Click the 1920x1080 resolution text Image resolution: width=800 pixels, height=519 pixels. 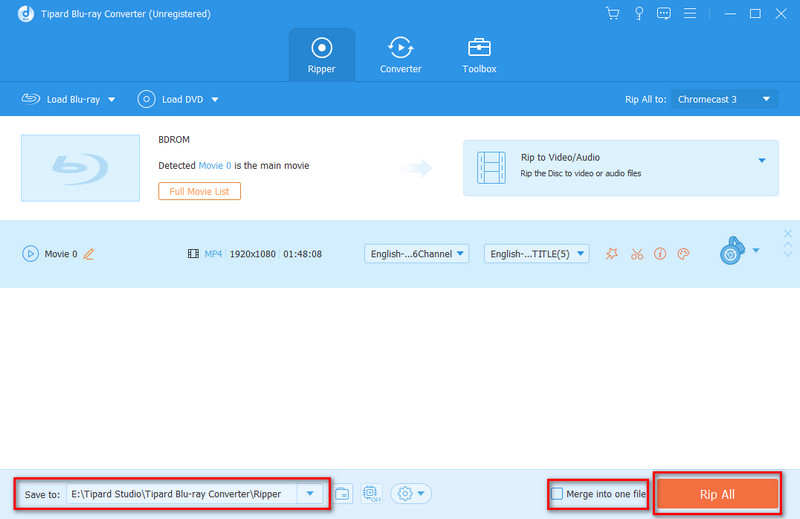253,254
